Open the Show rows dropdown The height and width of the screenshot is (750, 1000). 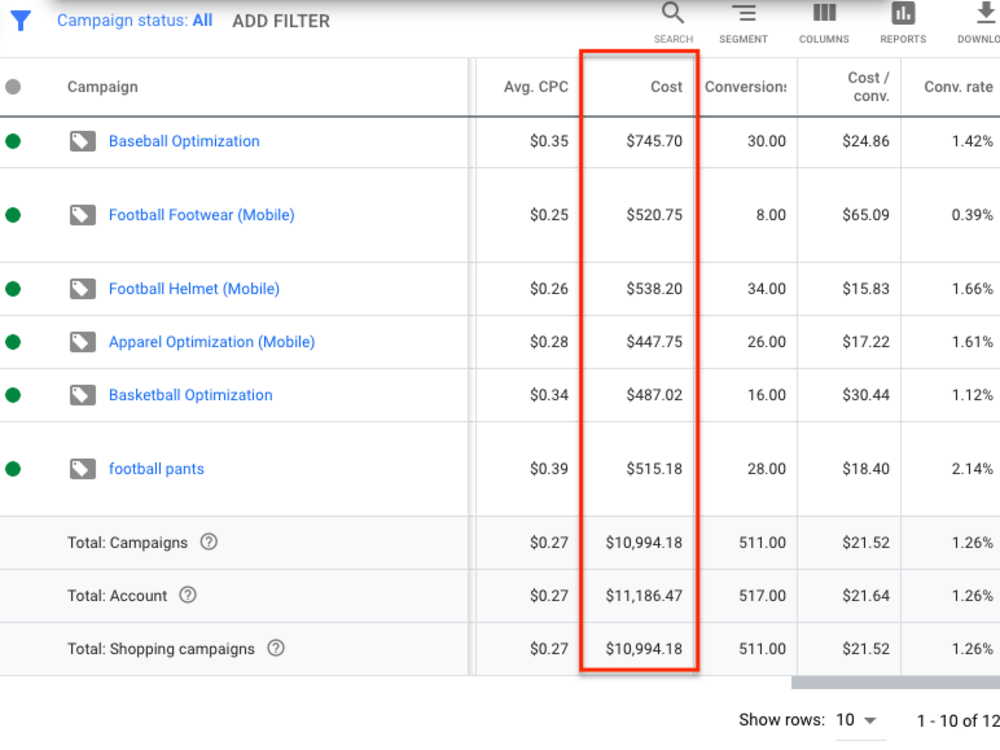tap(857, 720)
